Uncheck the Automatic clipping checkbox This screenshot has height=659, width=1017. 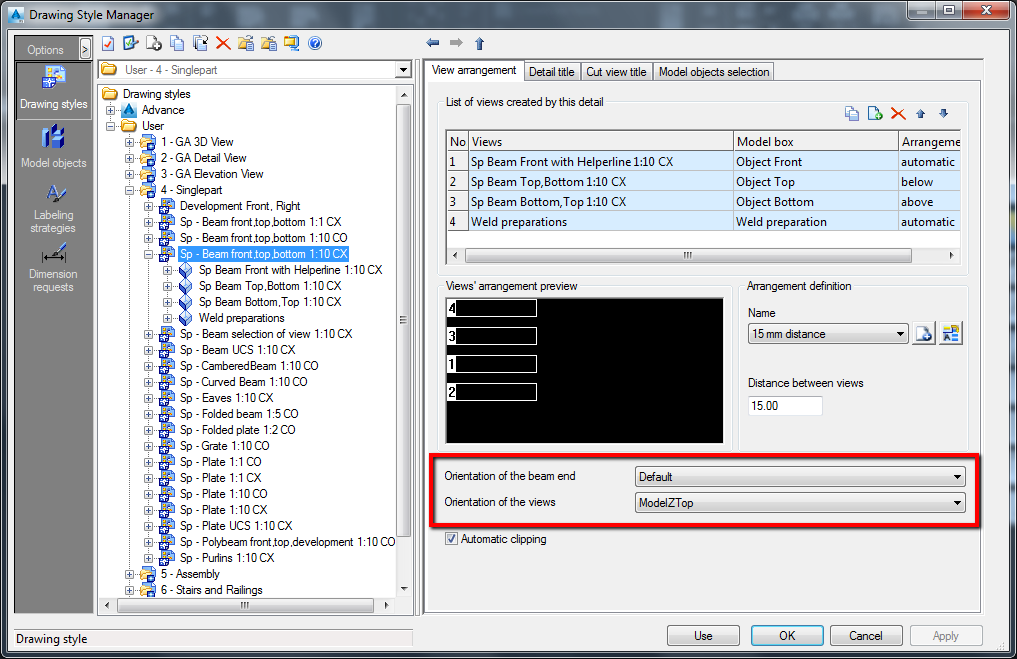[x=452, y=538]
